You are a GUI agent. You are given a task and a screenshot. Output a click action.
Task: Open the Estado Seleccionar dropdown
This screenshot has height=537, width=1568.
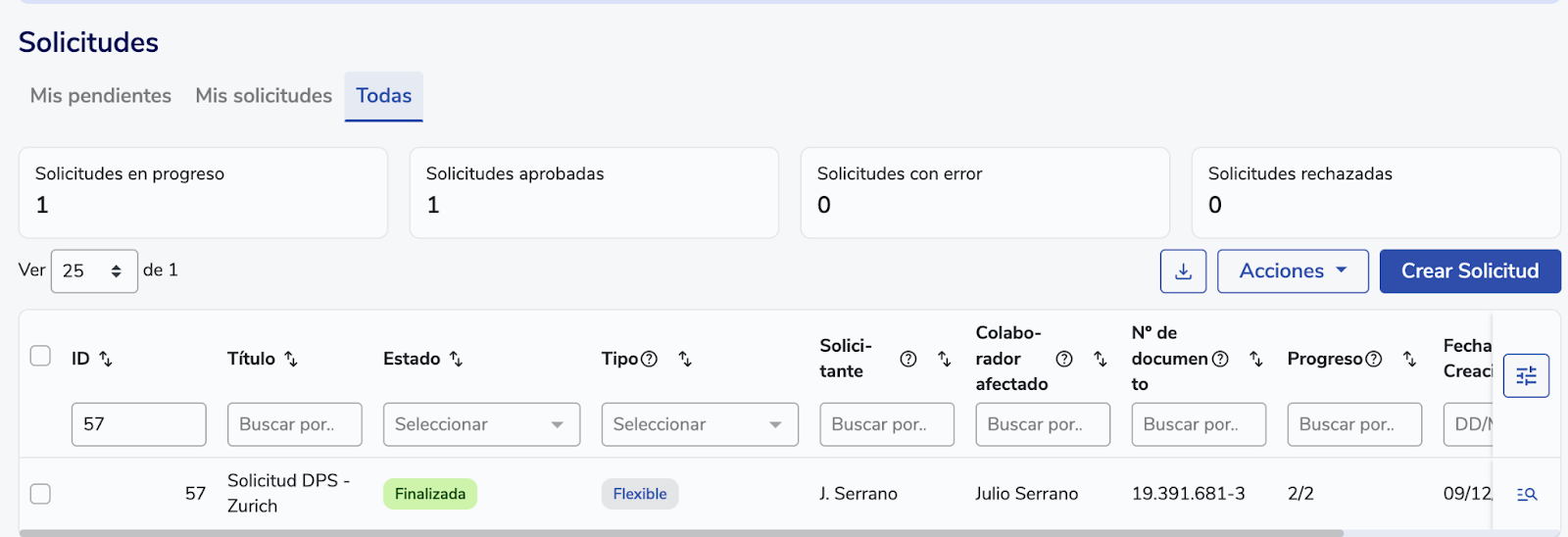[481, 424]
